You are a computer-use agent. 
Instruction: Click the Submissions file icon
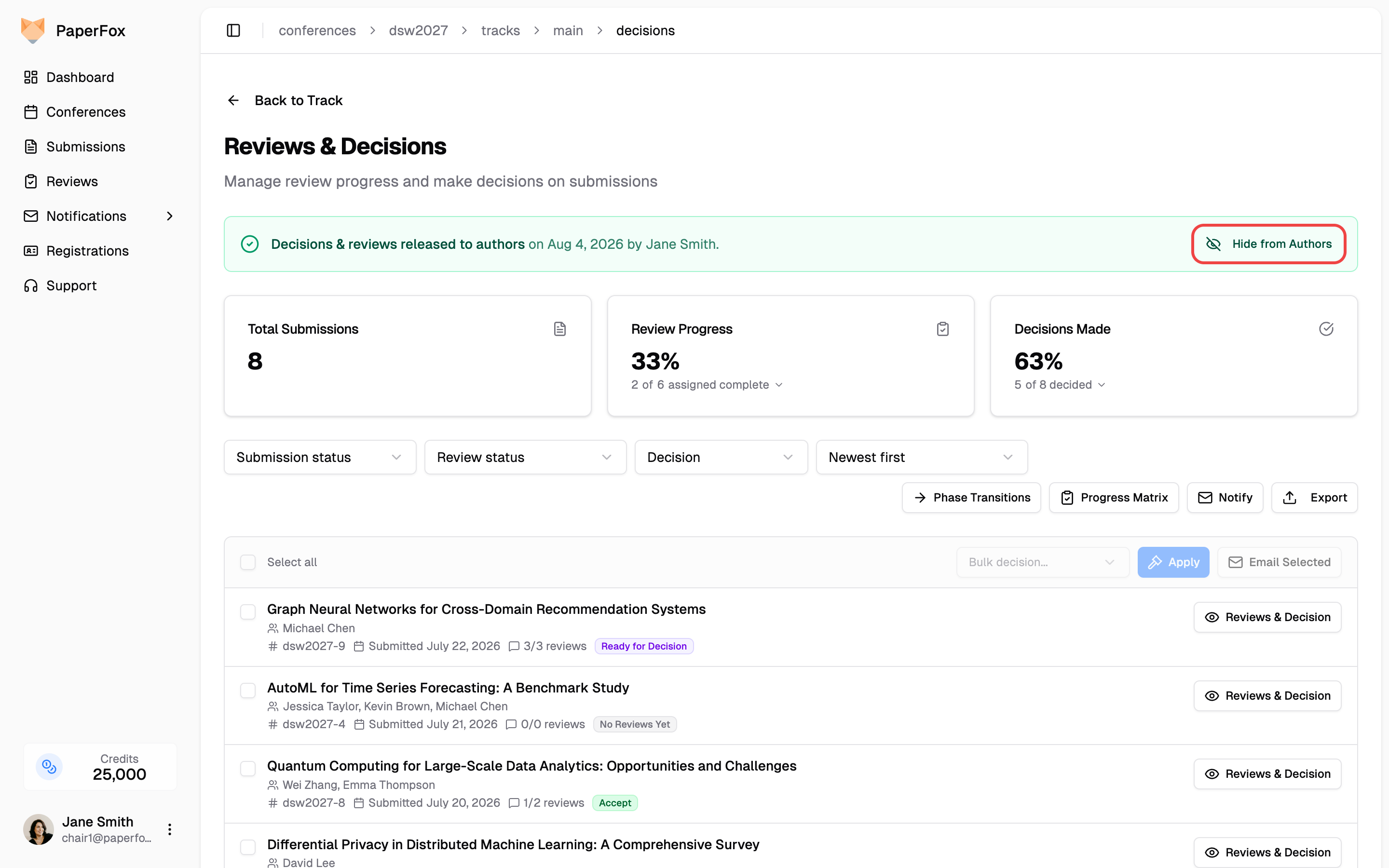tap(31, 147)
